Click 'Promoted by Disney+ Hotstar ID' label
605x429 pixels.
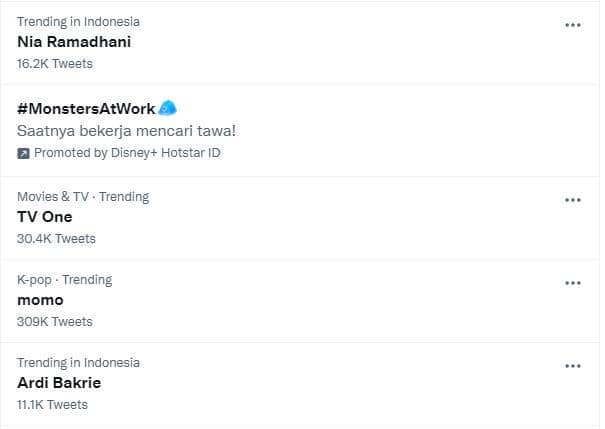click(x=127, y=153)
